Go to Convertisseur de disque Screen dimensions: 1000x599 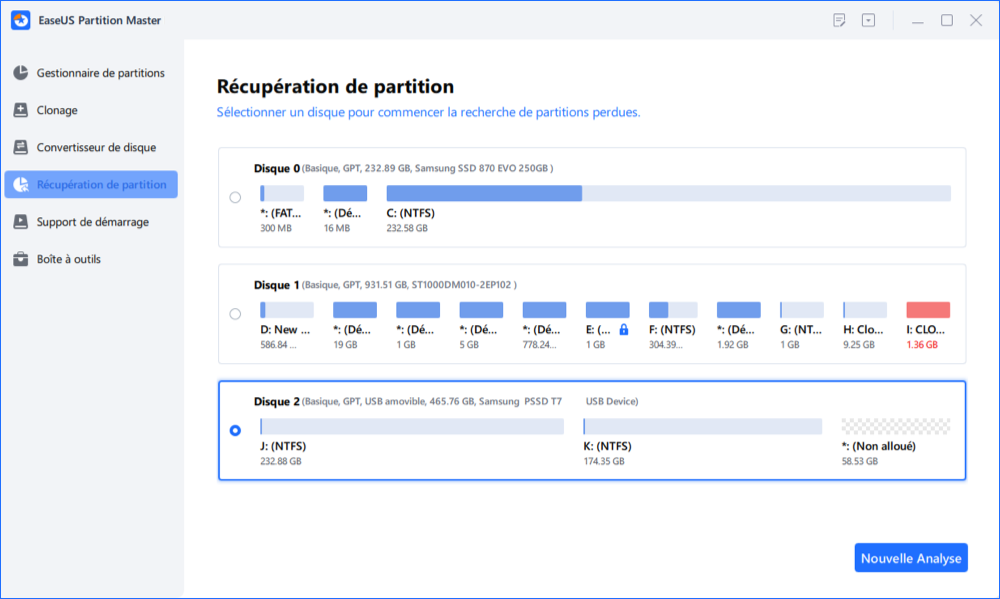[91, 147]
